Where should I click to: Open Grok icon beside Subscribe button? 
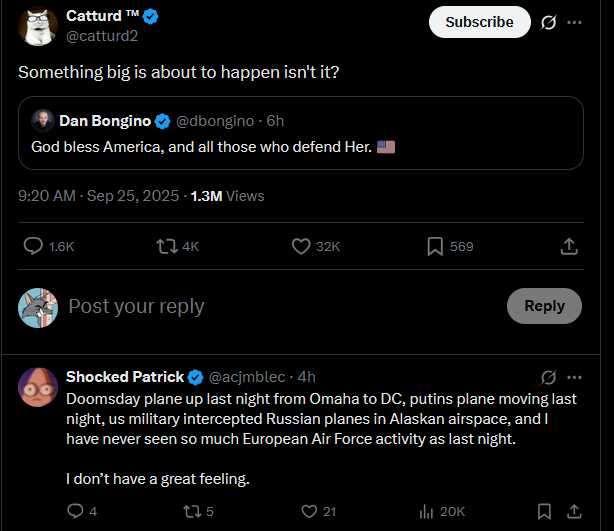click(548, 22)
